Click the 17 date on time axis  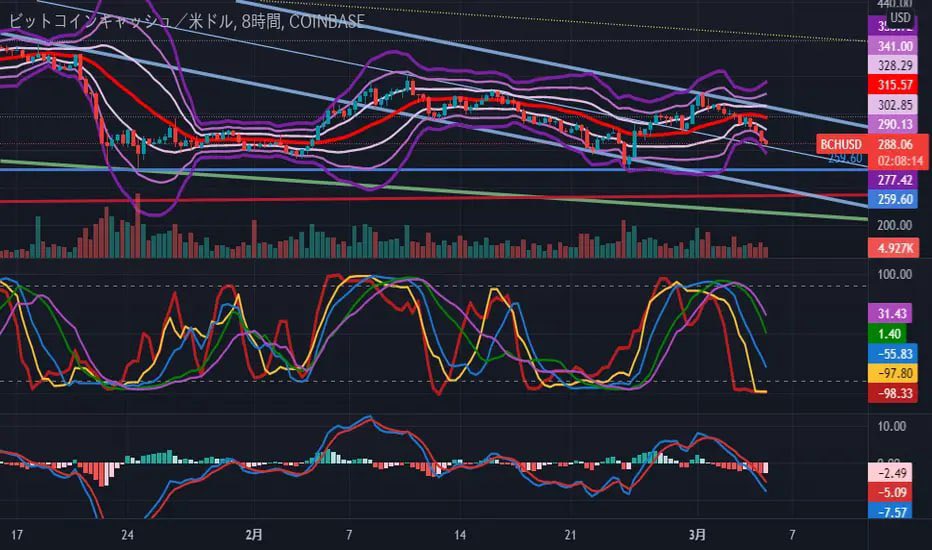coord(17,535)
